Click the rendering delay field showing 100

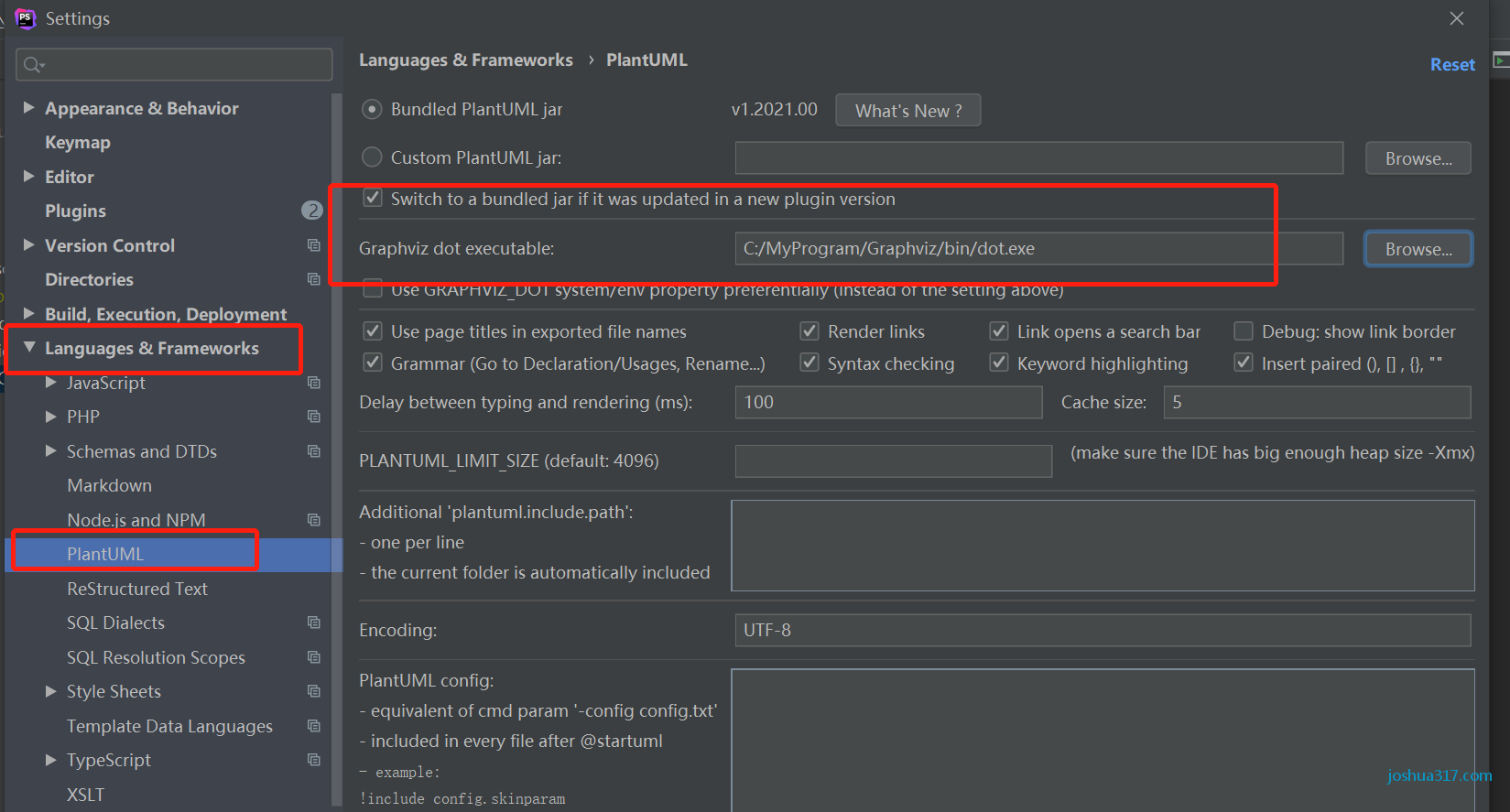click(888, 402)
